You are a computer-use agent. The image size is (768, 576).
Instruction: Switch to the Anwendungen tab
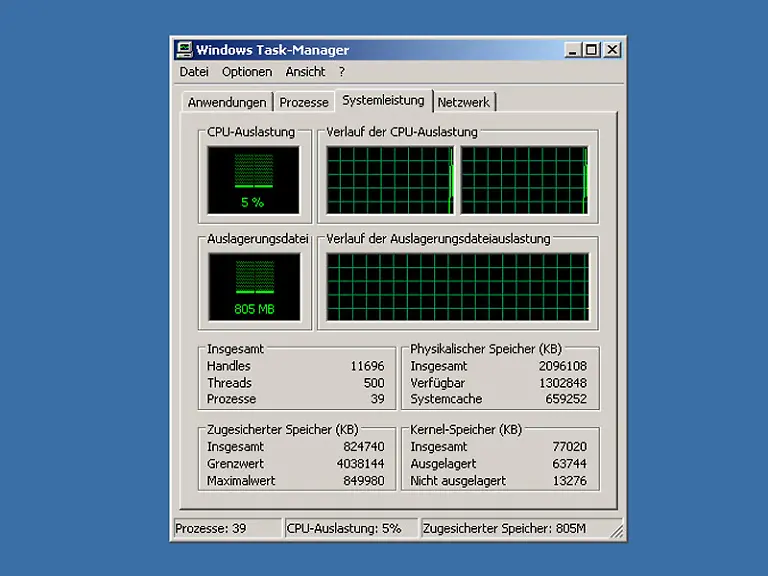227,103
